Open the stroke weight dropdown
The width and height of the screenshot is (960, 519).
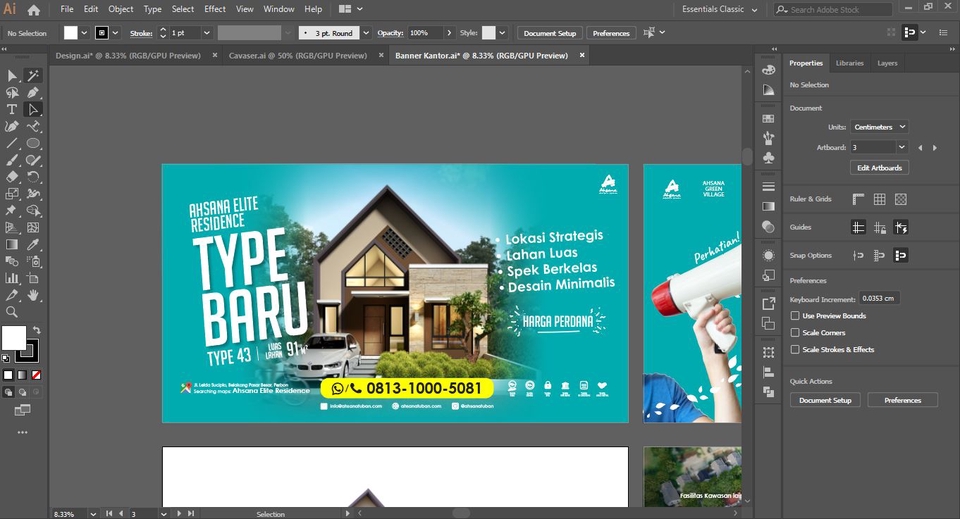coord(207,33)
